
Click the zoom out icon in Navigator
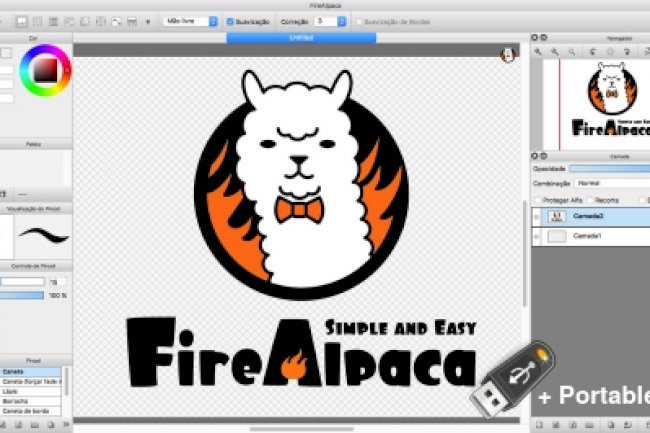pos(555,51)
